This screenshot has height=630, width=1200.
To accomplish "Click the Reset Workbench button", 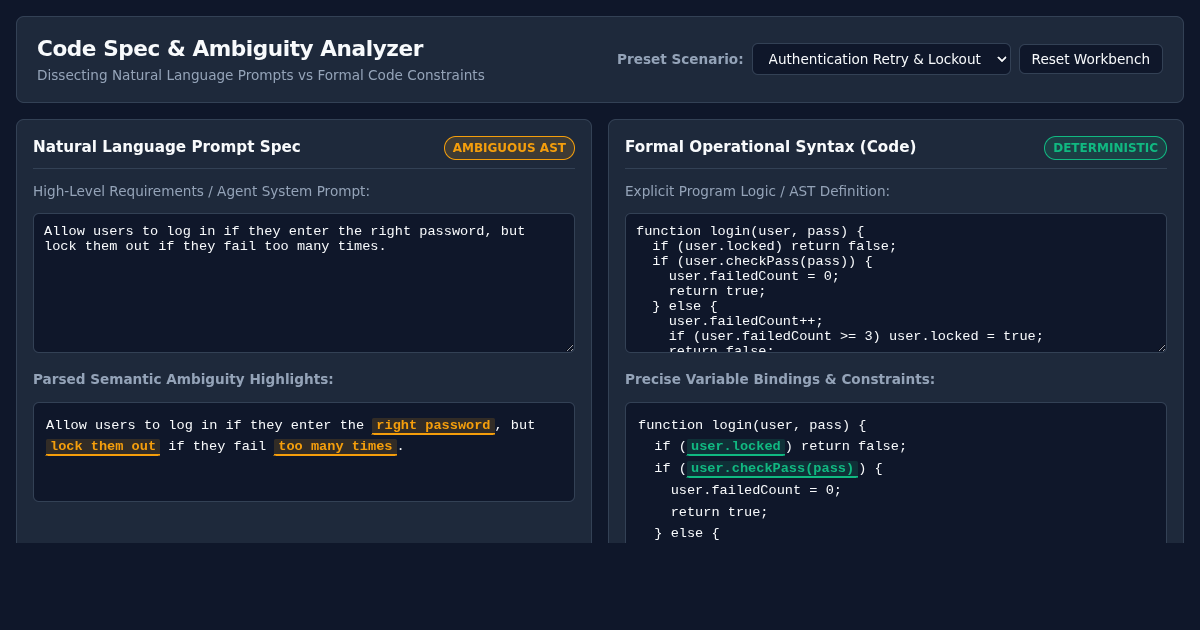I will point(1091,59).
